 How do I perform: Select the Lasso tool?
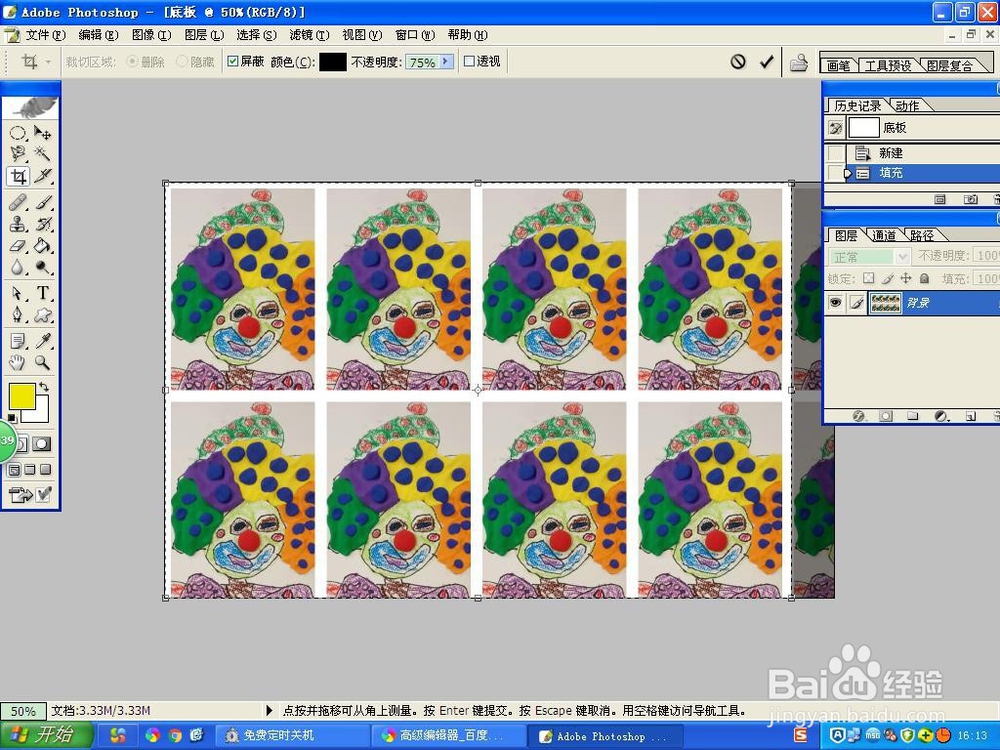pyautogui.click(x=18, y=153)
